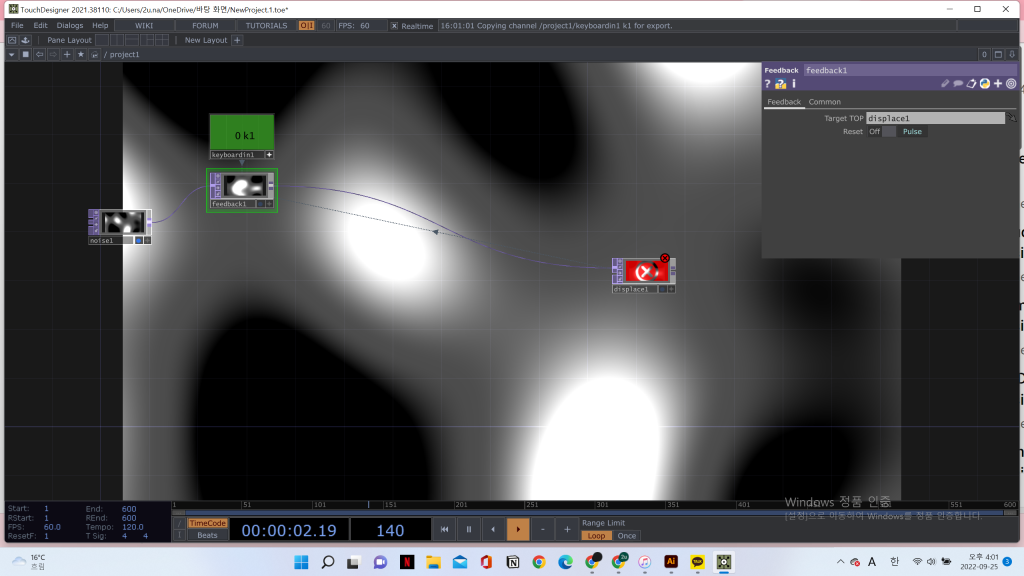
Task: Open the TUTORIALS link
Action: 266,25
